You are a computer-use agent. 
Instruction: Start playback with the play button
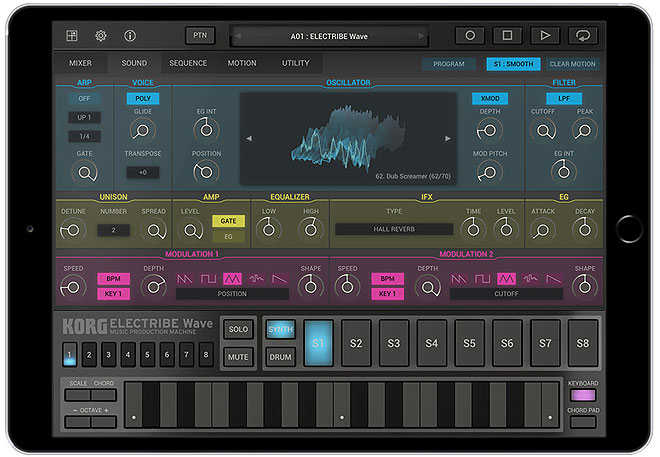[544, 36]
